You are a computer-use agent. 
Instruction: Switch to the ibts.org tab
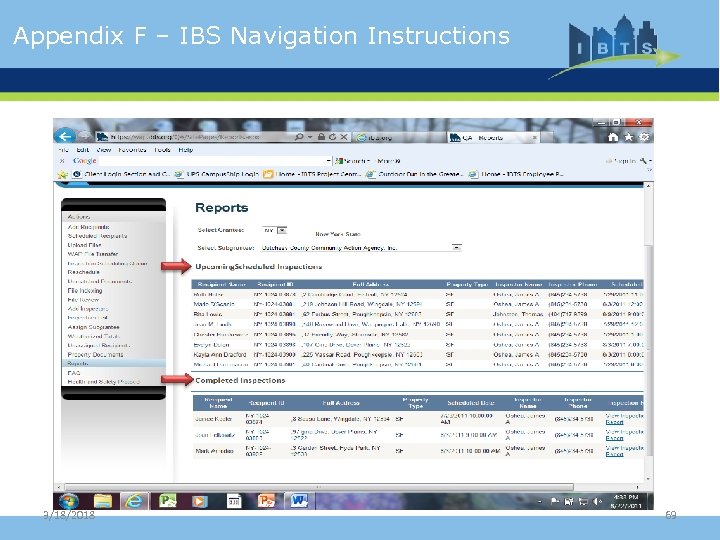pos(399,137)
